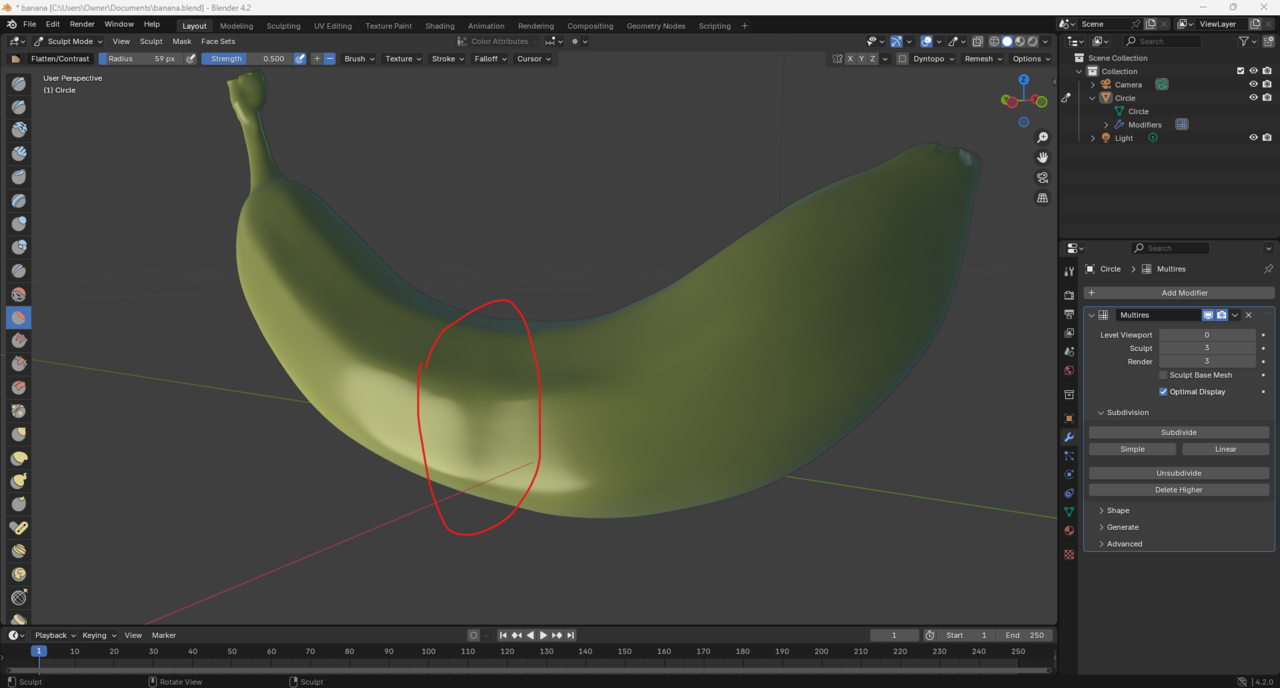Open the Output properties tab
This screenshot has width=1280, height=688.
[1069, 314]
